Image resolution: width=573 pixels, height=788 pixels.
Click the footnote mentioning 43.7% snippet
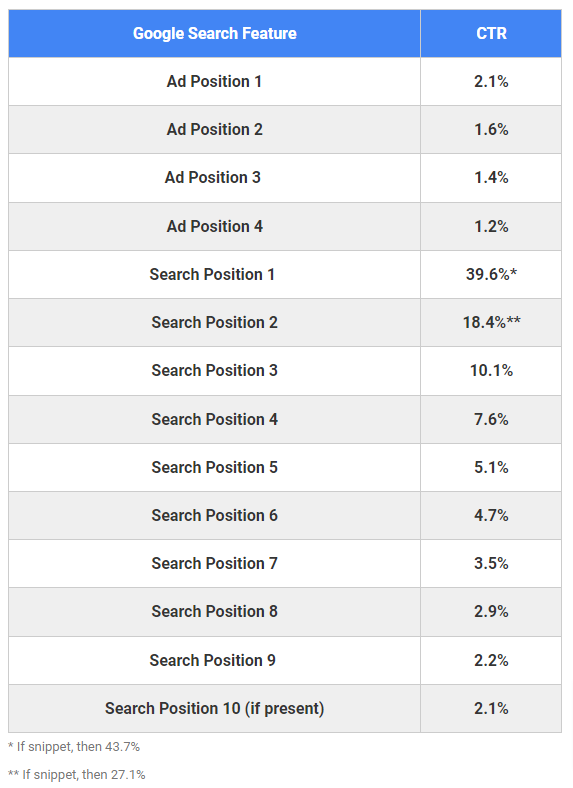(x=74, y=747)
